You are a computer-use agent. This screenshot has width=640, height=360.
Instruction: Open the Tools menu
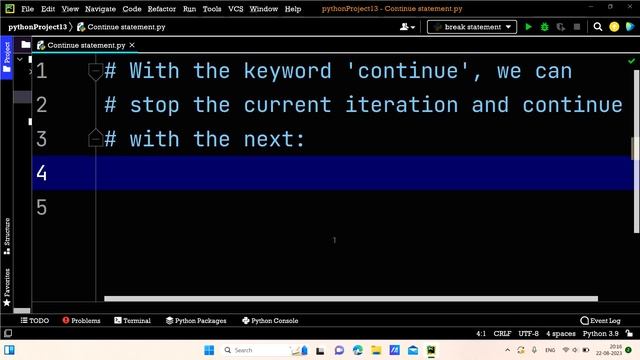point(212,9)
